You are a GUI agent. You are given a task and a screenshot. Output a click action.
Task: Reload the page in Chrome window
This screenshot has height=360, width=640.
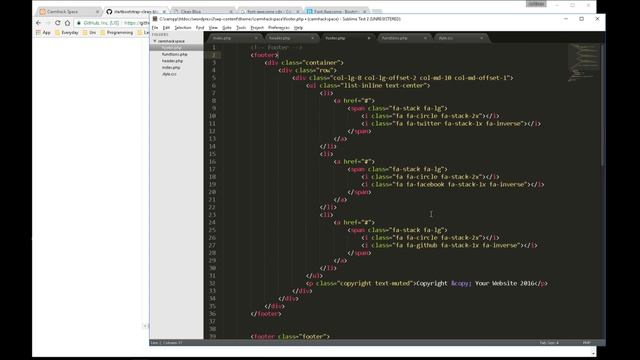pyautogui.click(x=58, y=23)
